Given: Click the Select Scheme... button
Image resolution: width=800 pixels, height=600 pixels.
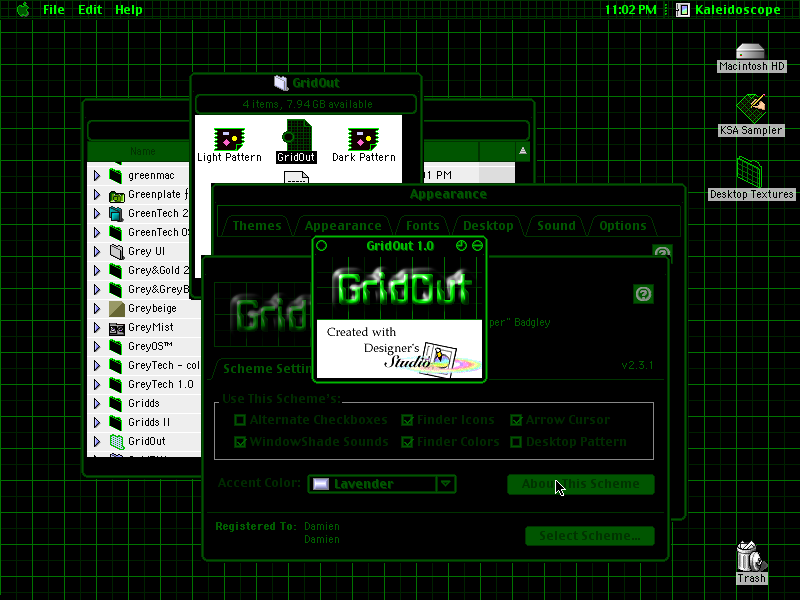Looking at the screenshot, I should [590, 536].
